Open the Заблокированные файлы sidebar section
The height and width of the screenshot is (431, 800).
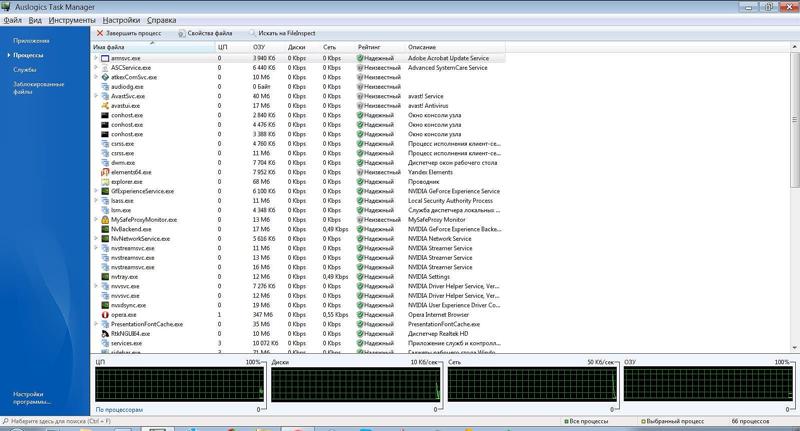39,88
